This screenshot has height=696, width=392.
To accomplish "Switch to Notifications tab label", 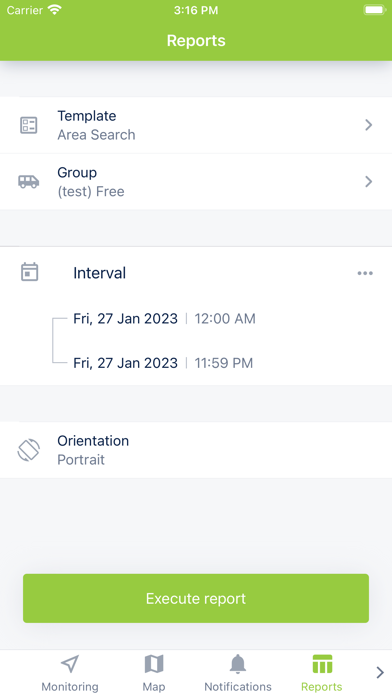I will (238, 687).
